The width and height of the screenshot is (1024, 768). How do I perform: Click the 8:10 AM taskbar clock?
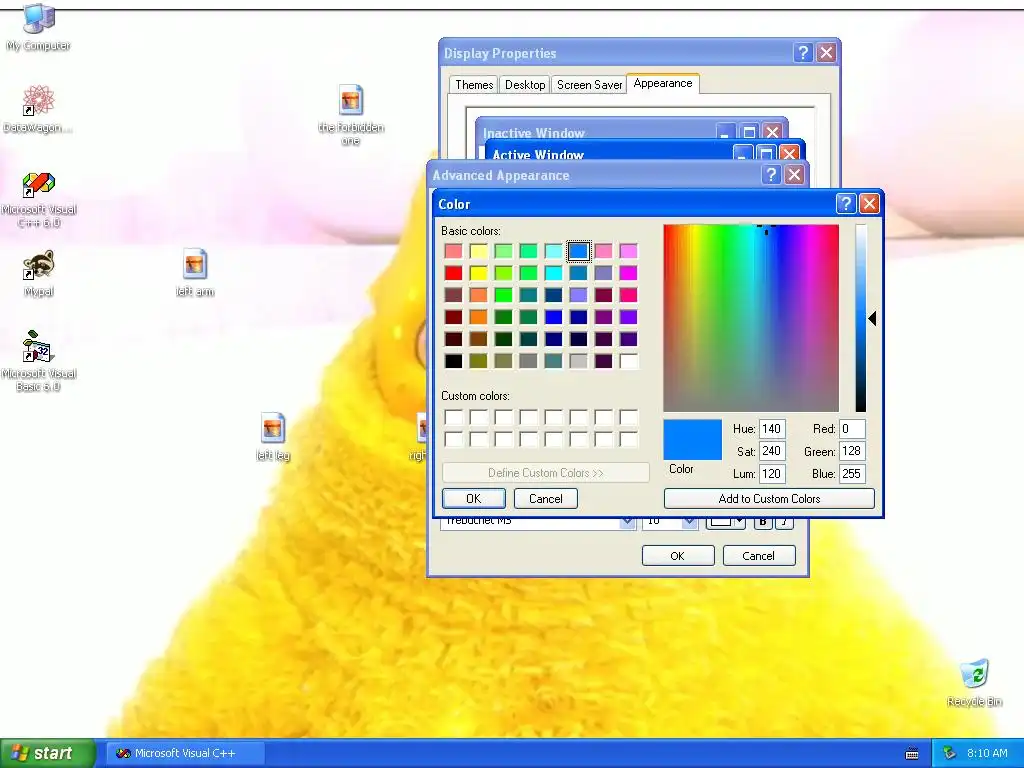point(987,753)
